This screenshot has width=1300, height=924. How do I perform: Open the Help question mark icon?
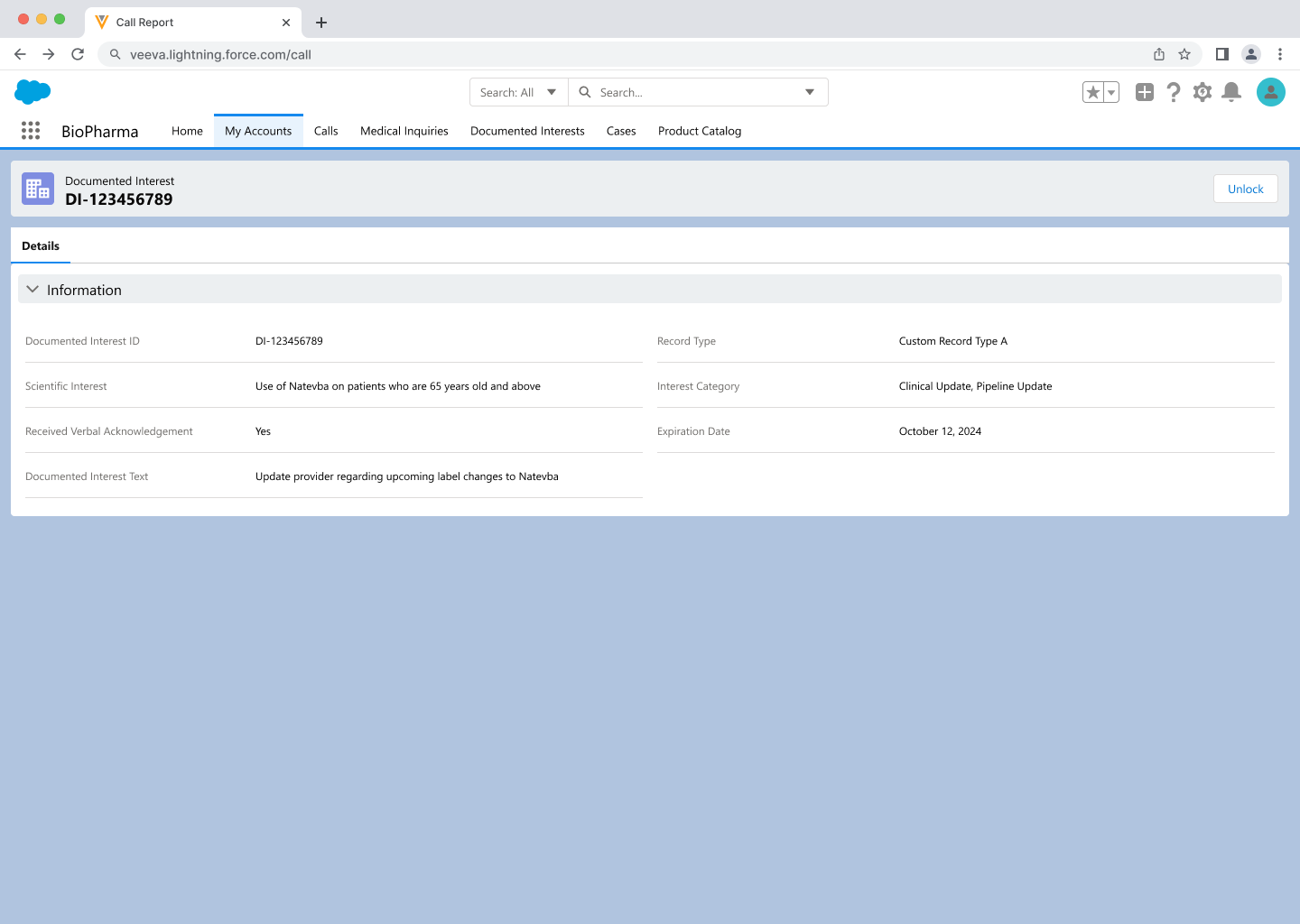click(x=1174, y=92)
